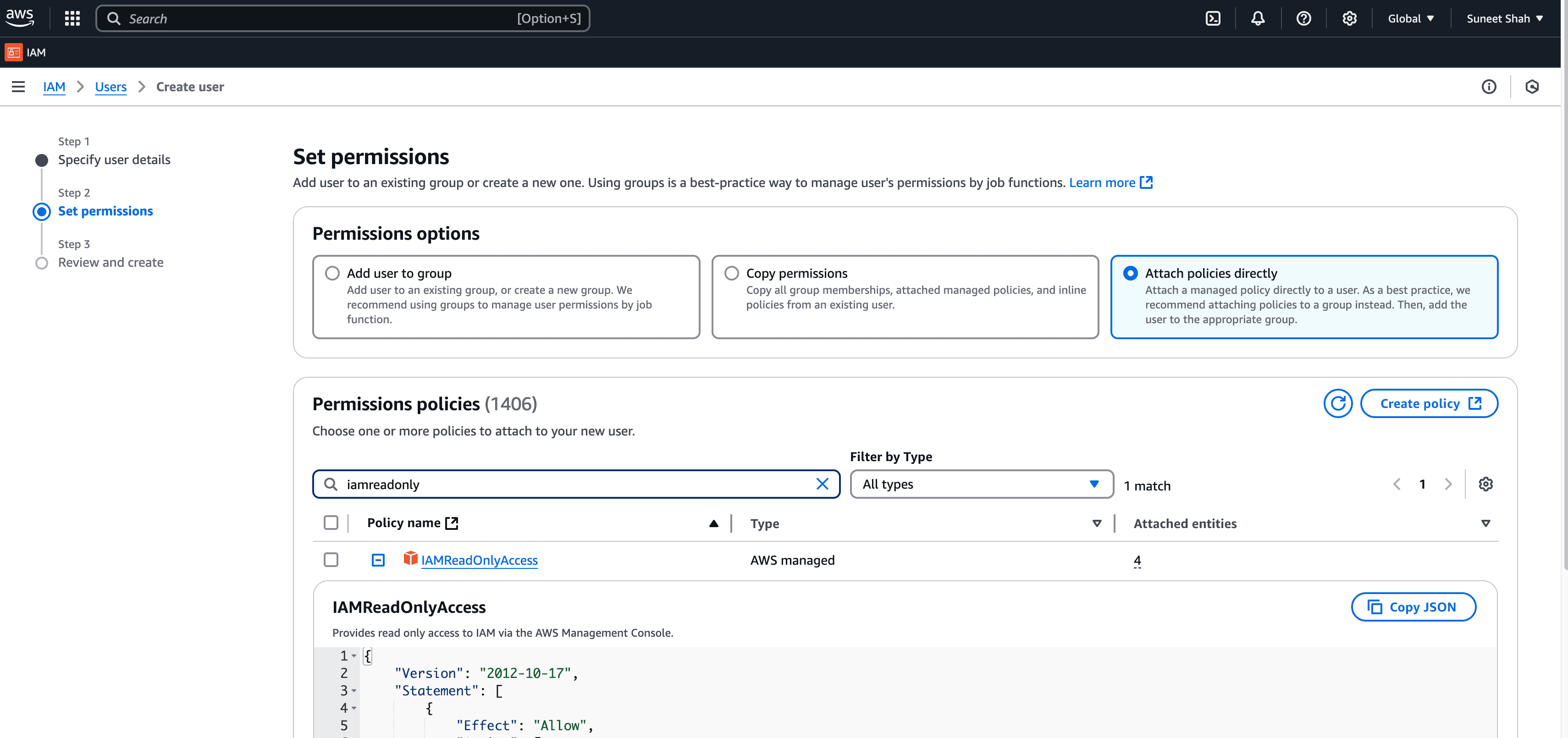Screen dimensions: 1568x738
Task: Toggle the side navigation hamburger menu
Action: click(18, 87)
